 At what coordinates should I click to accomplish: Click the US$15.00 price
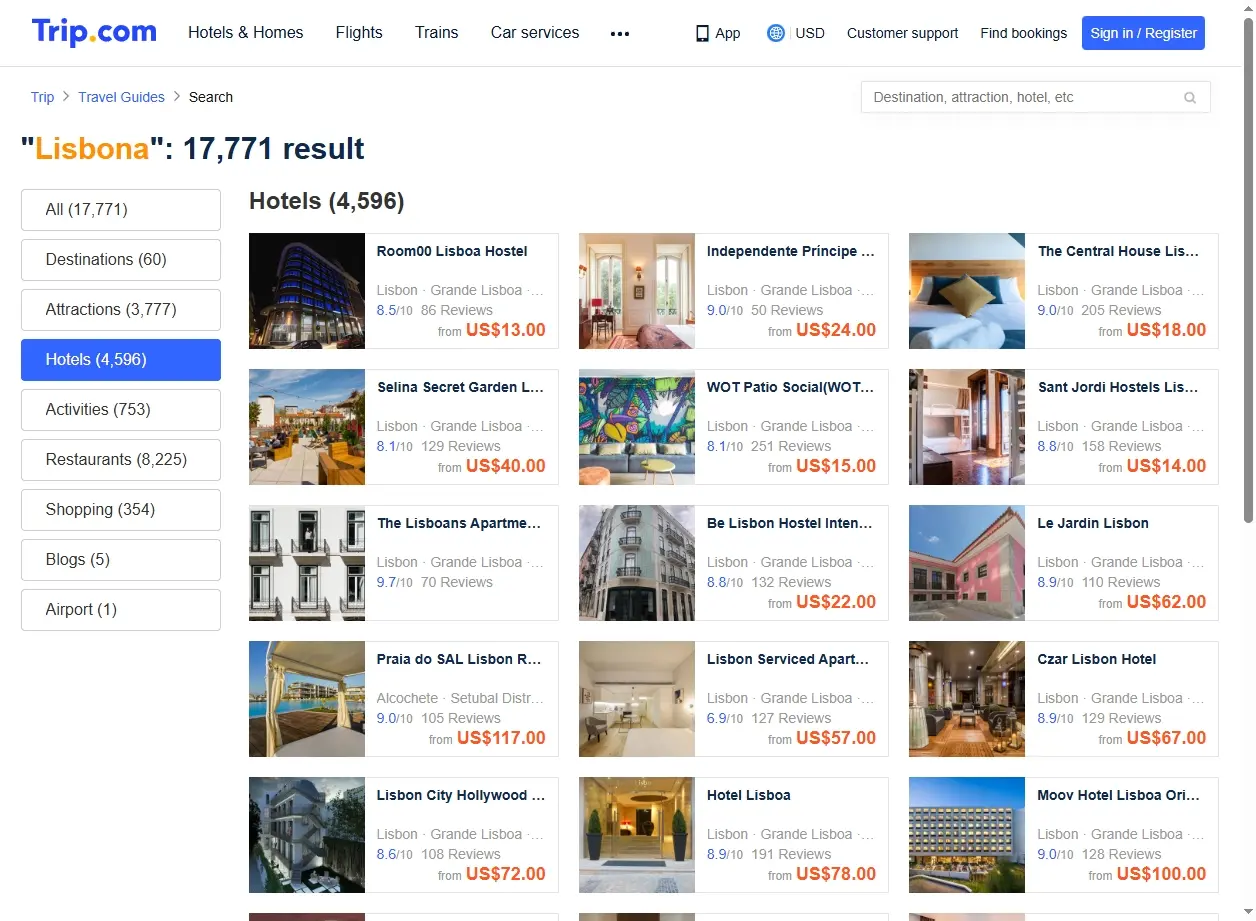click(x=836, y=466)
